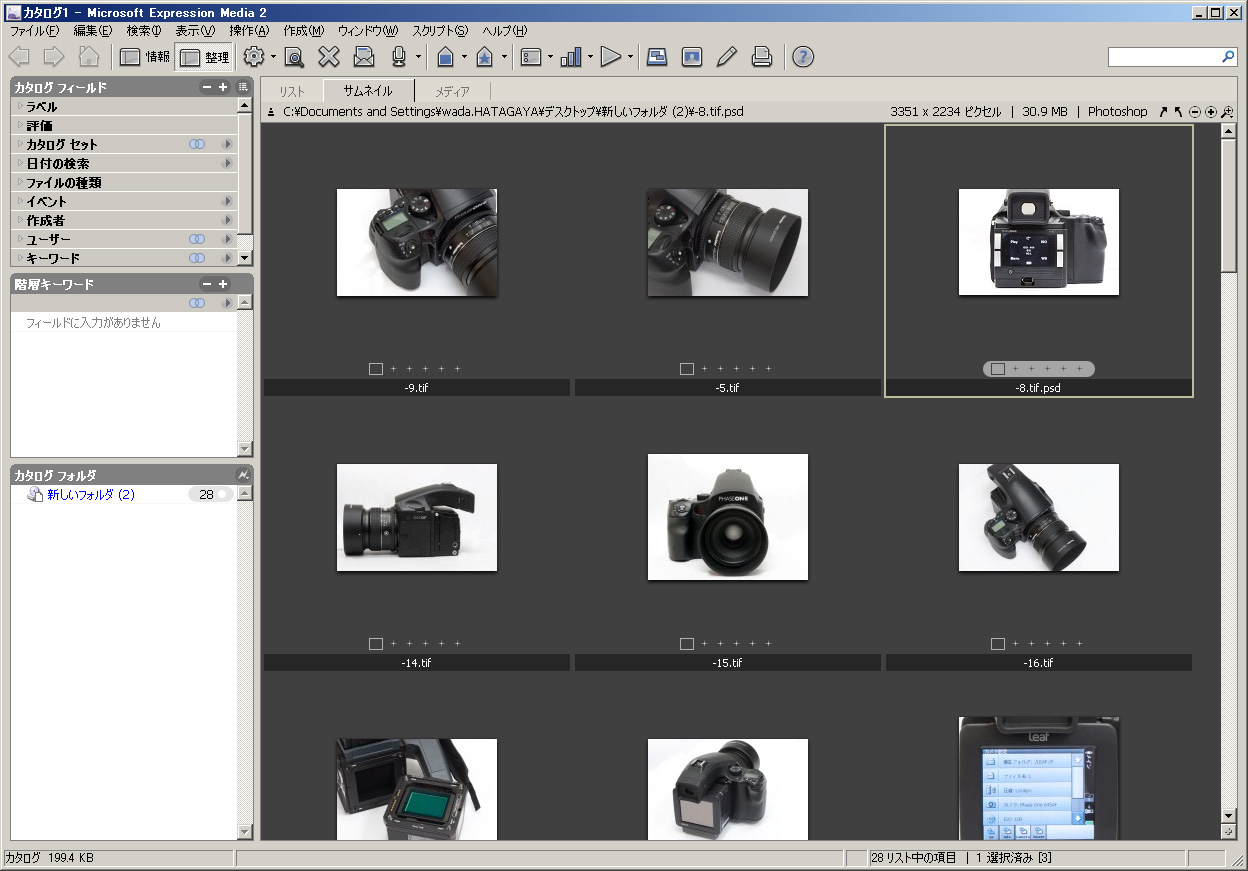Click the 情報 info panel button
Image resolution: width=1248 pixels, height=871 pixels.
(145, 57)
